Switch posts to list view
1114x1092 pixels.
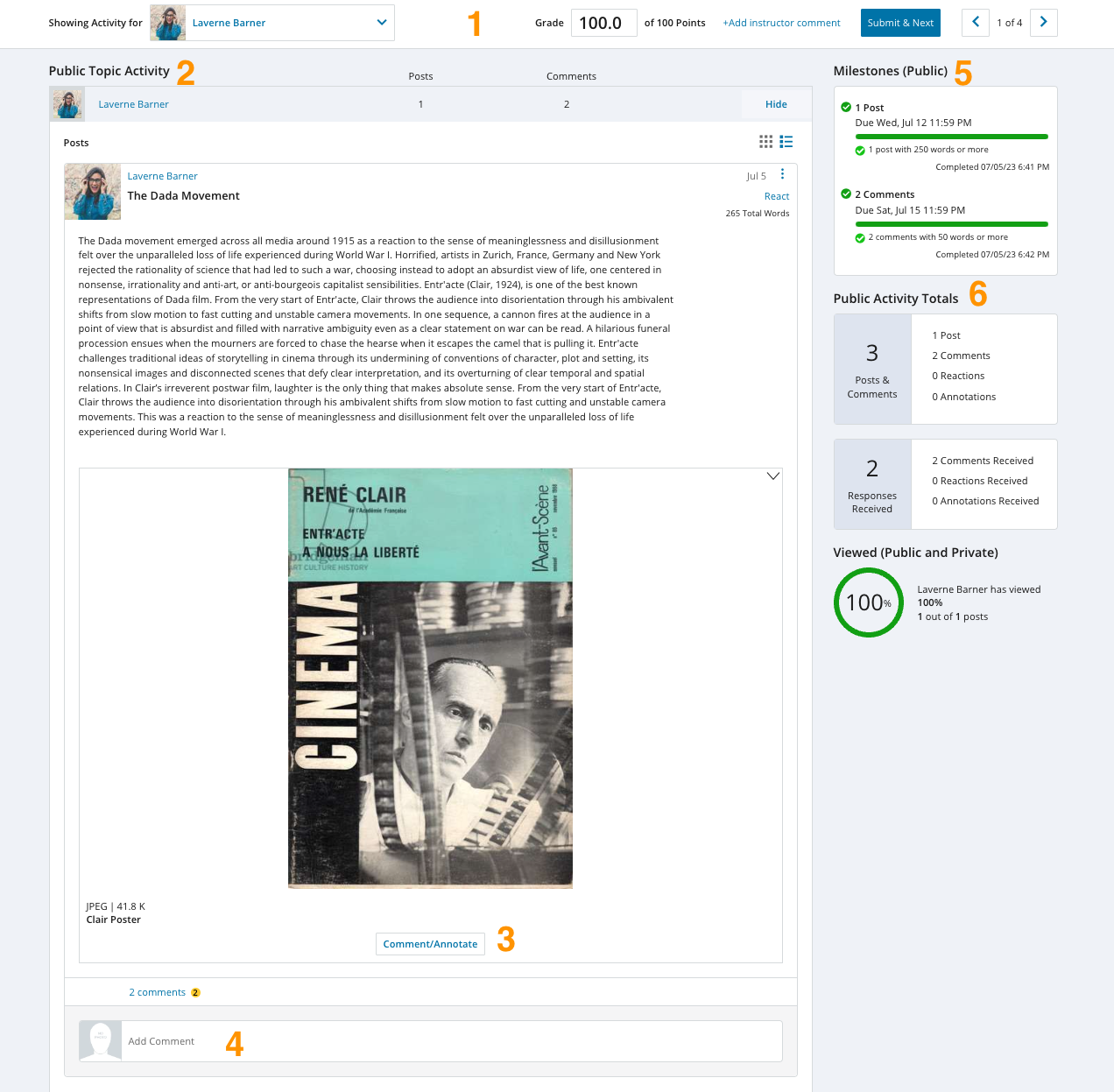tap(786, 142)
